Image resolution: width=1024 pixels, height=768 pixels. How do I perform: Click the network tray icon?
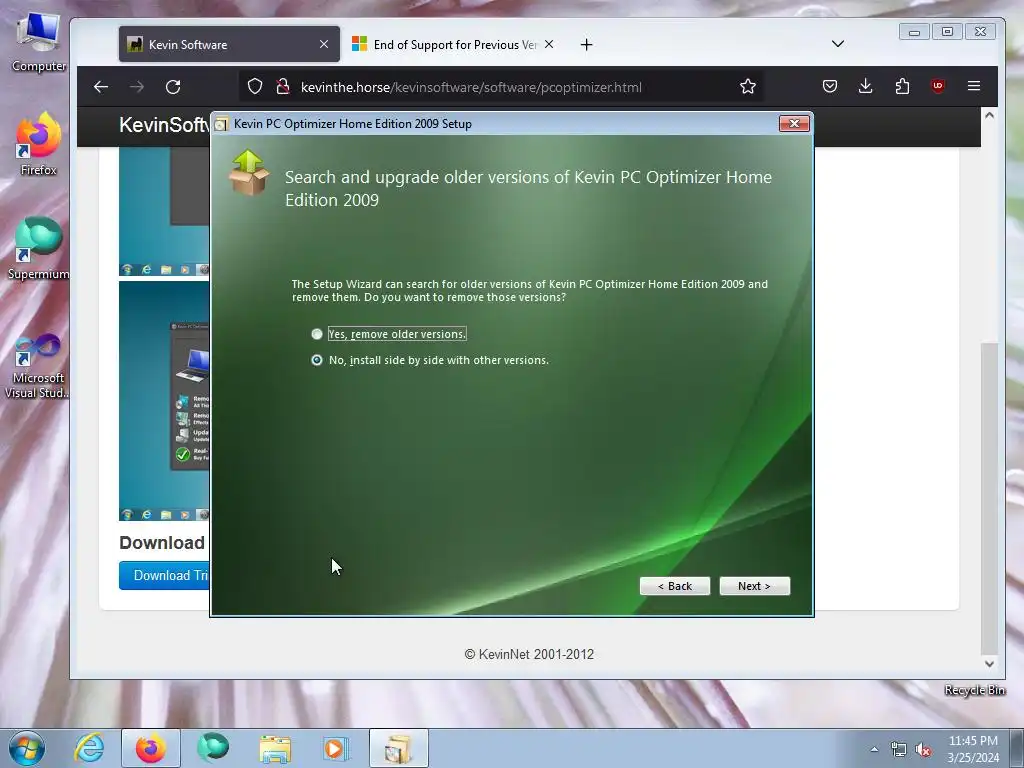point(899,750)
